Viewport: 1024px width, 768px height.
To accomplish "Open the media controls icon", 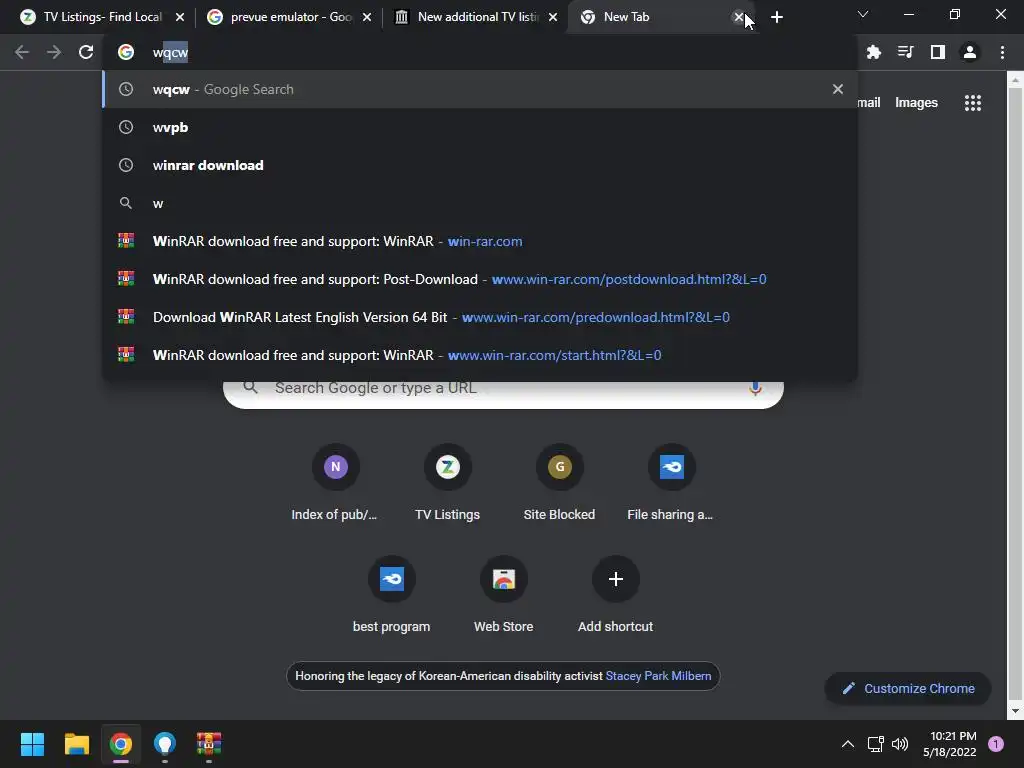I will [905, 52].
